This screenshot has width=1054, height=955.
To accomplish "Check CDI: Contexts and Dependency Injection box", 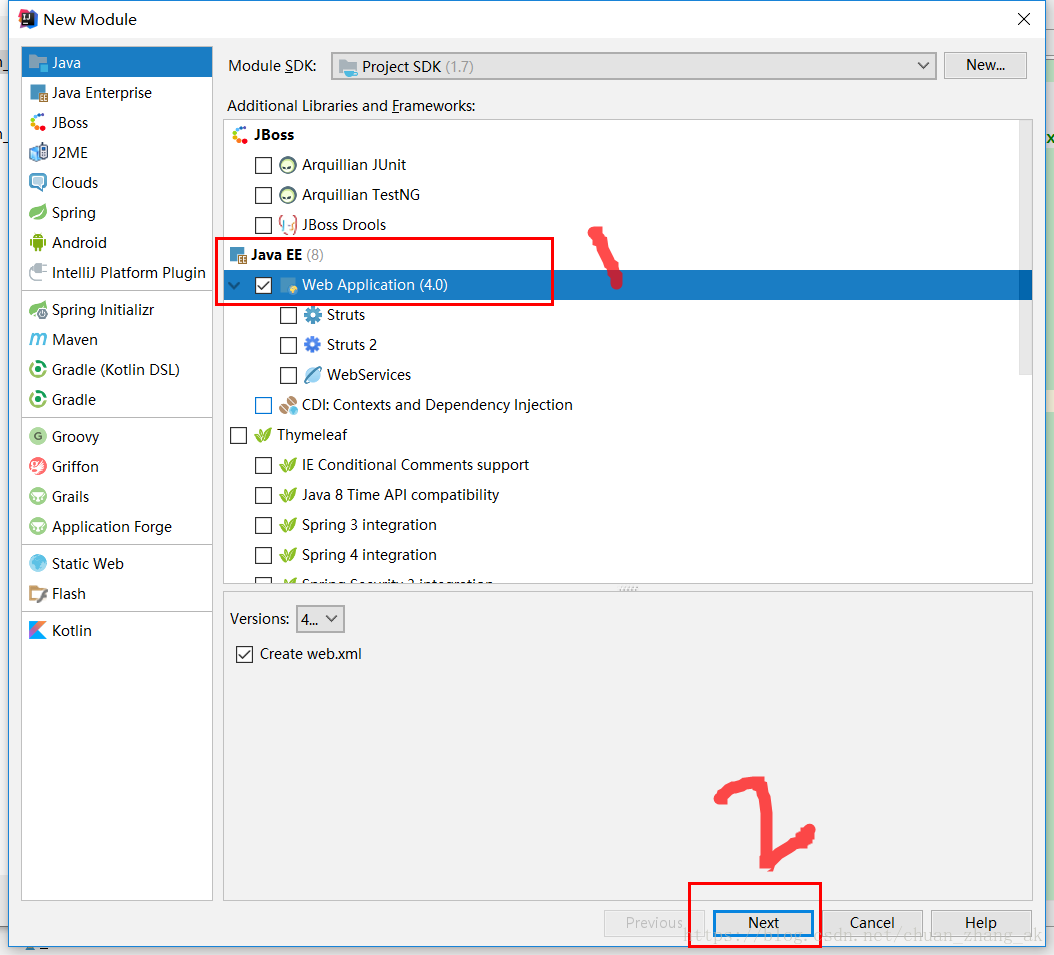I will tap(264, 405).
